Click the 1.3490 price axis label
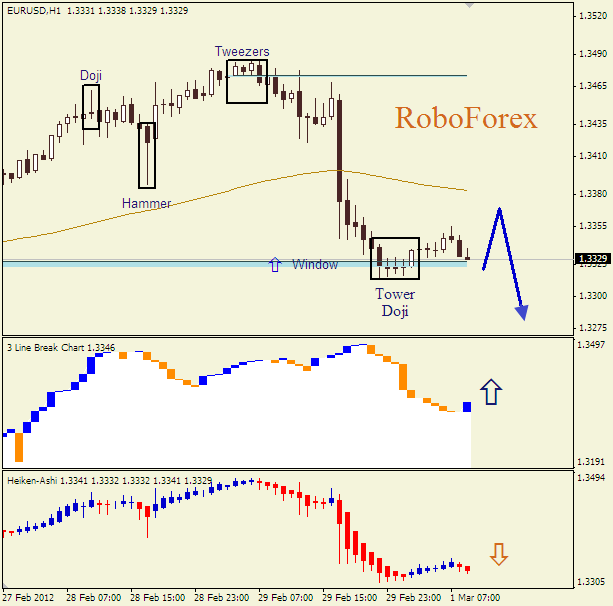Viewport: 613px width, 606px height. [x=591, y=52]
